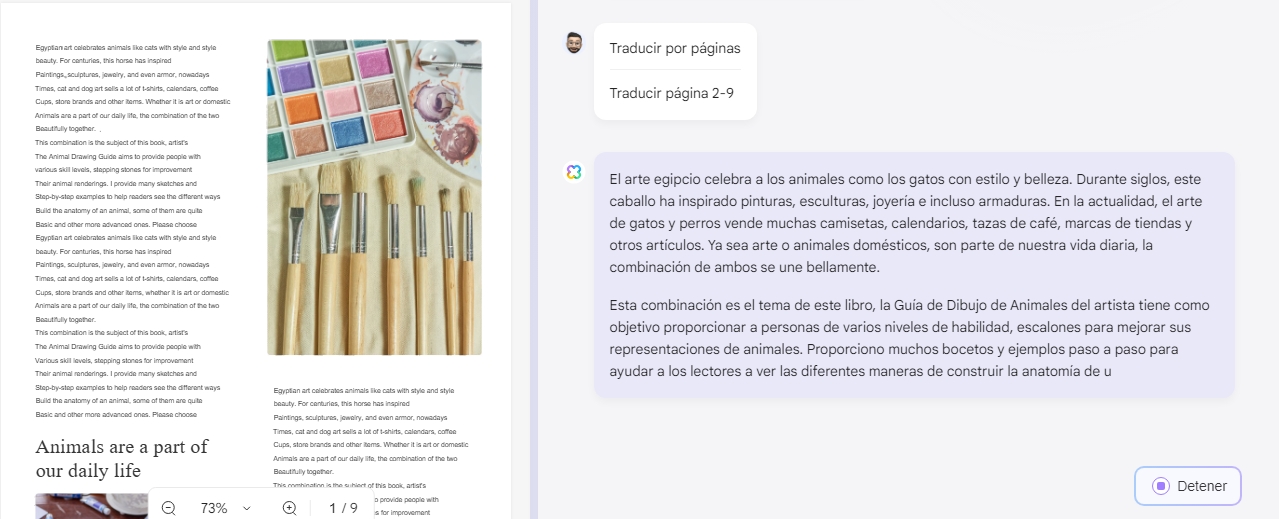The height and width of the screenshot is (519, 1279).
Task: Choose the Traducir por páginas option
Action: tap(675, 48)
